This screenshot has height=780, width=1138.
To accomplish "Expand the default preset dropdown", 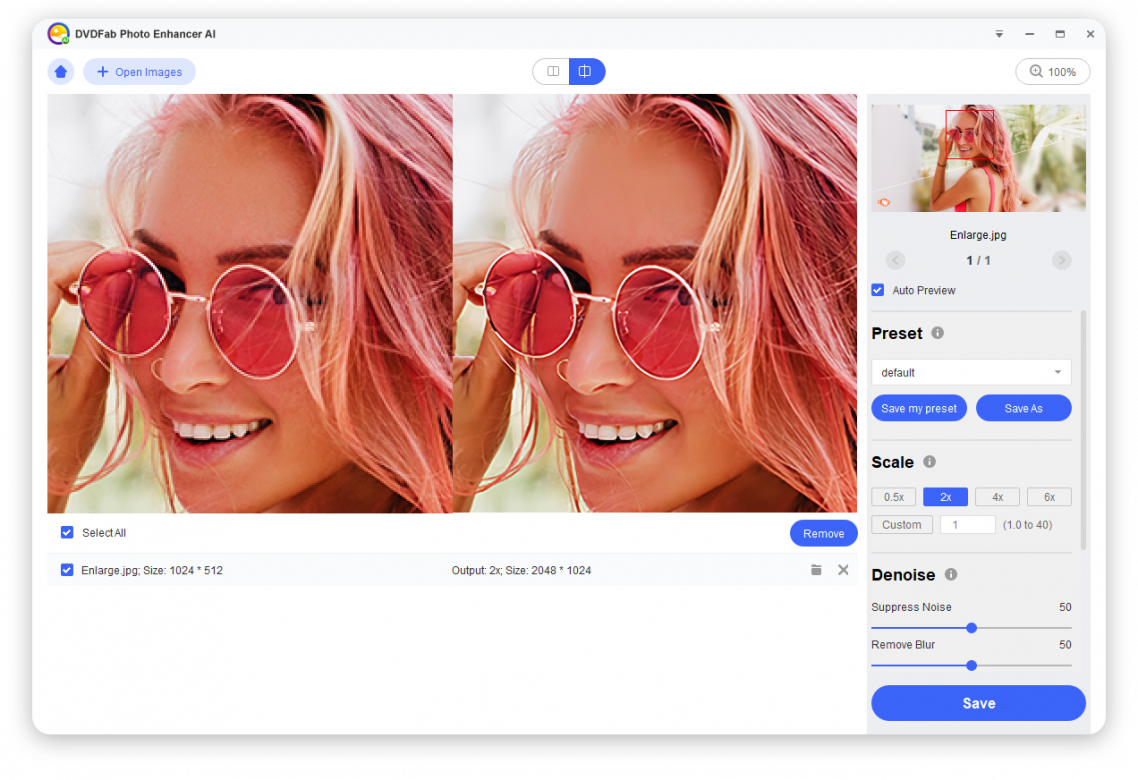I will tap(971, 373).
